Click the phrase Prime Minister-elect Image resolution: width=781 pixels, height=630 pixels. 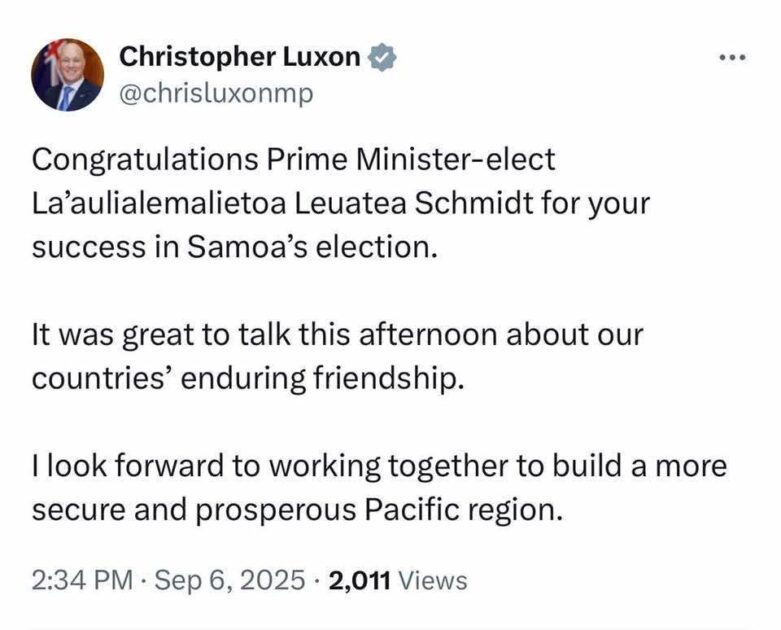pos(411,159)
